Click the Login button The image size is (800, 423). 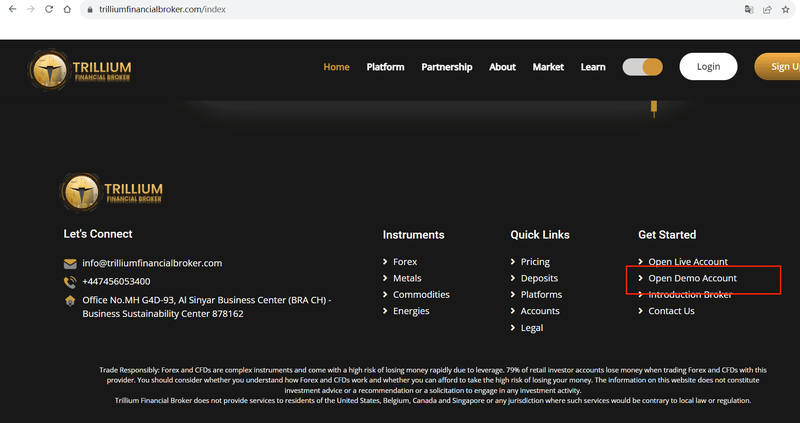point(708,66)
